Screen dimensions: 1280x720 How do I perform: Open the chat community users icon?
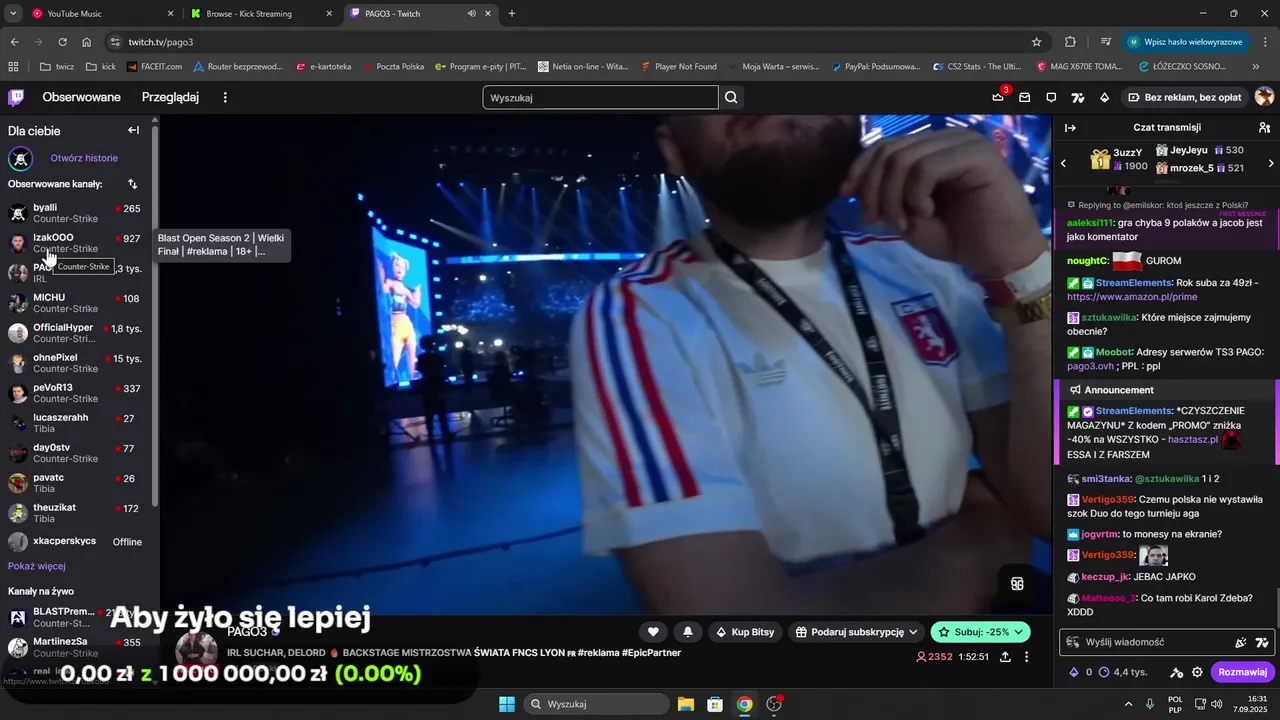coord(1264,128)
